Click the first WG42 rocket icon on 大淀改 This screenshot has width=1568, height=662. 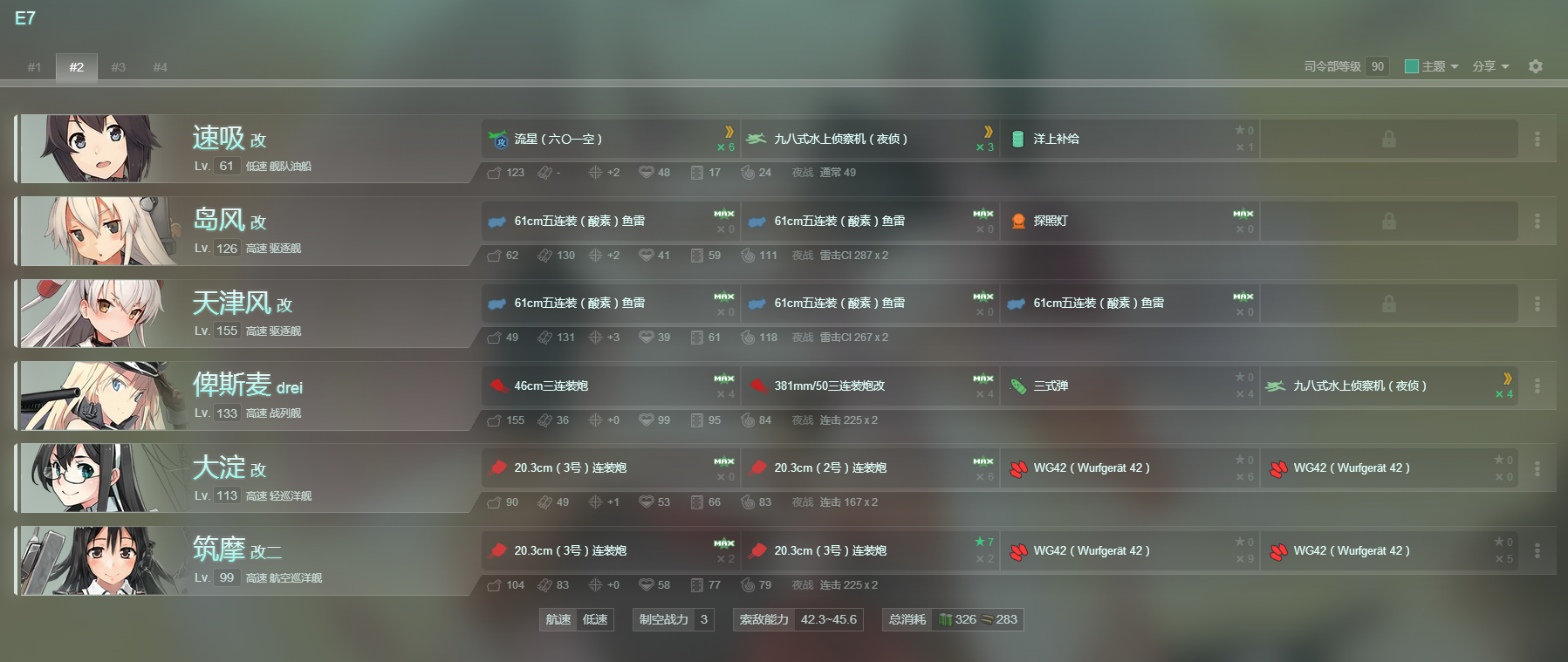click(1017, 468)
